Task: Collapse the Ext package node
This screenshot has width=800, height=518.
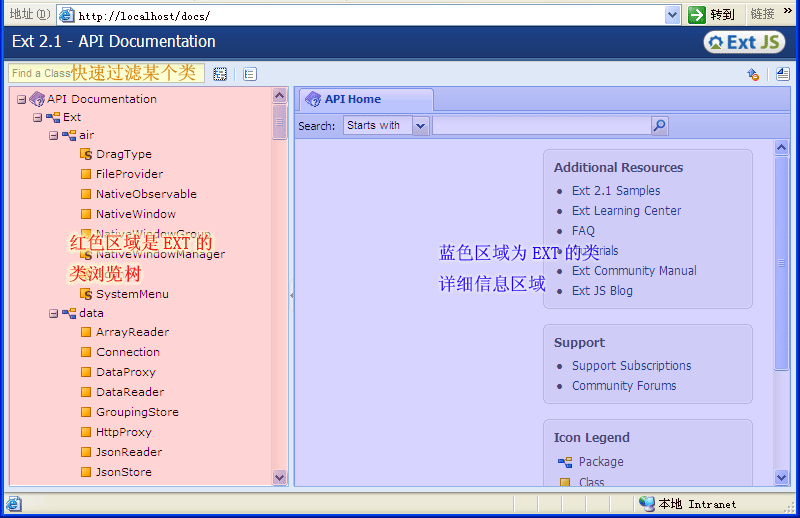Action: click(x=37, y=117)
